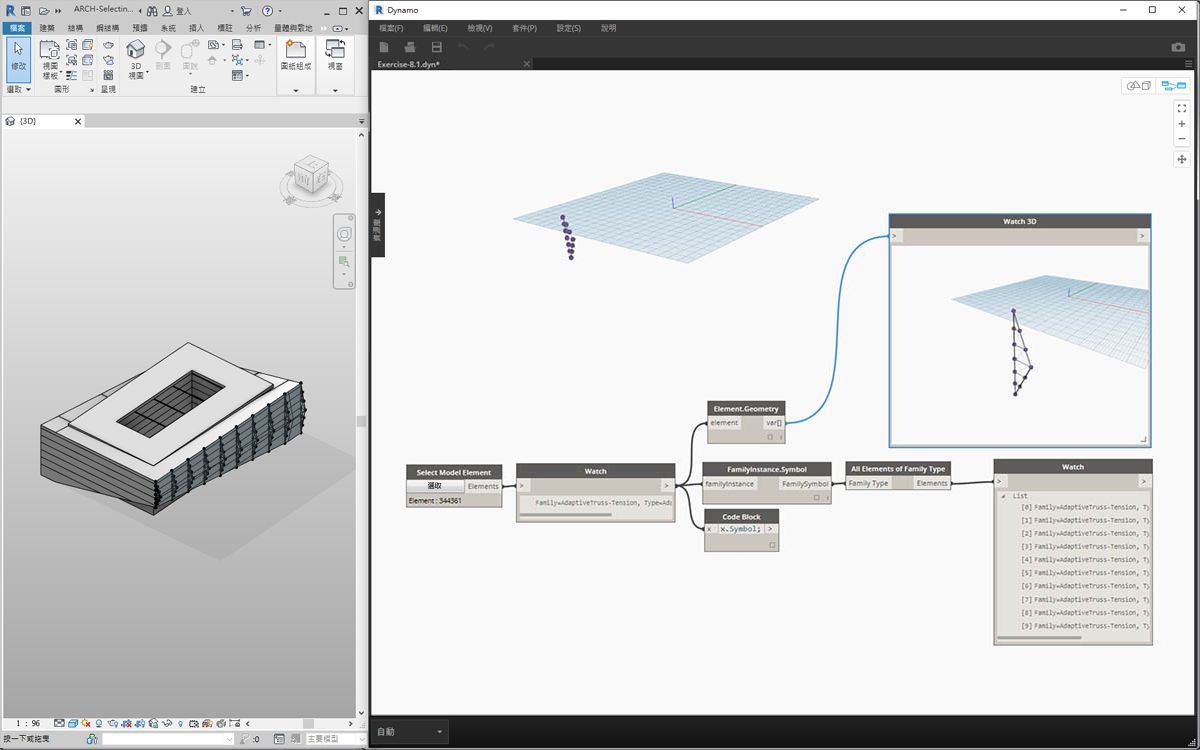Select list item [0] in the Watch node
The image size is (1200, 750).
click(1084, 507)
